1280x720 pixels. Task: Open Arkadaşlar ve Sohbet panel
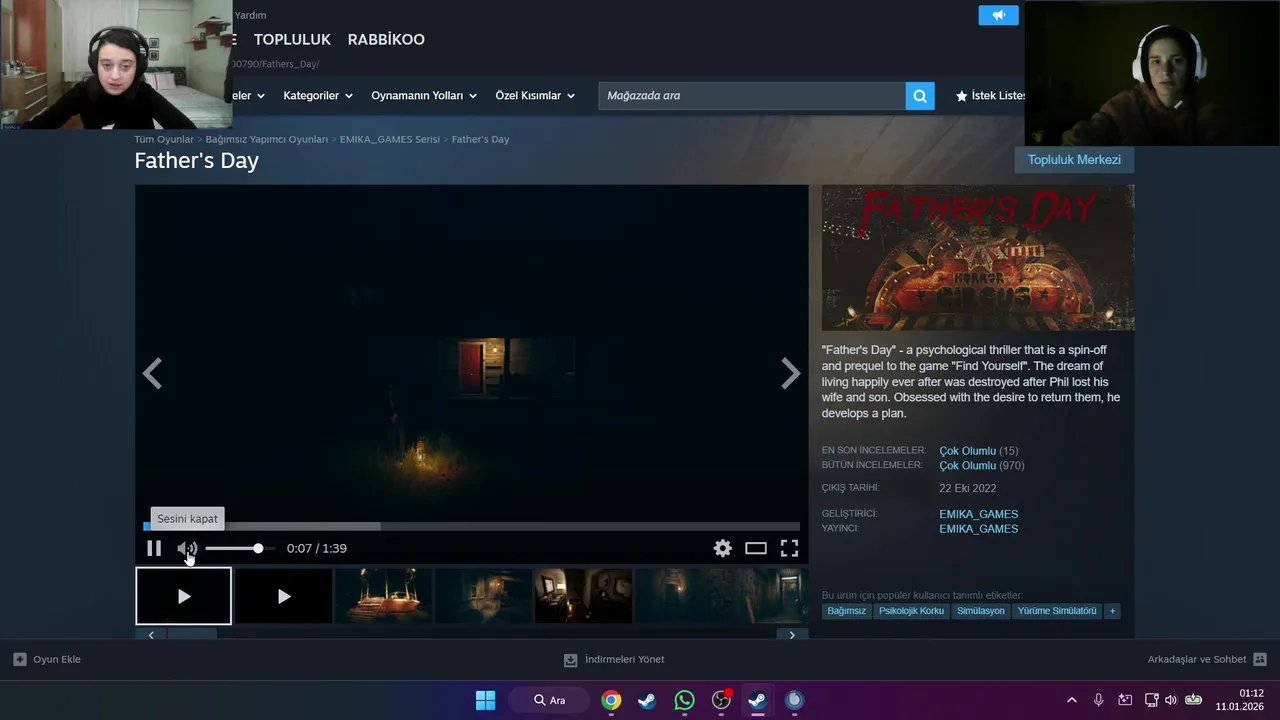[x=1207, y=659]
